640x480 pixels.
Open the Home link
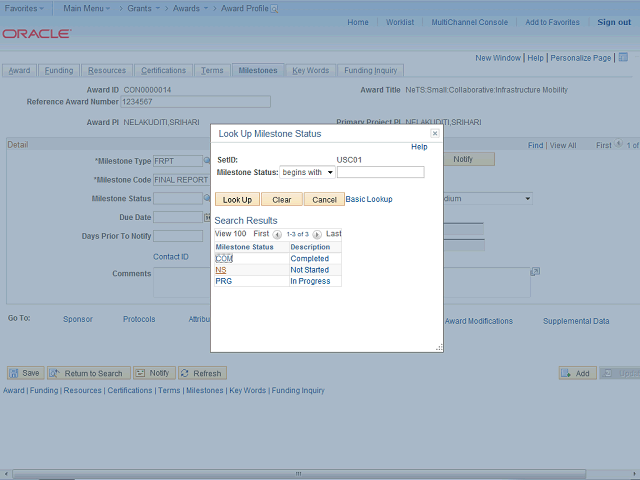click(358, 22)
